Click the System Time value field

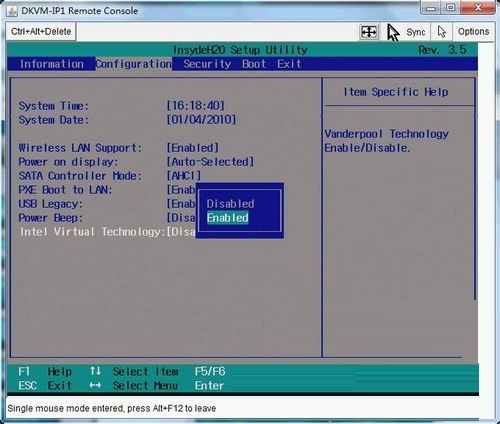[196, 106]
